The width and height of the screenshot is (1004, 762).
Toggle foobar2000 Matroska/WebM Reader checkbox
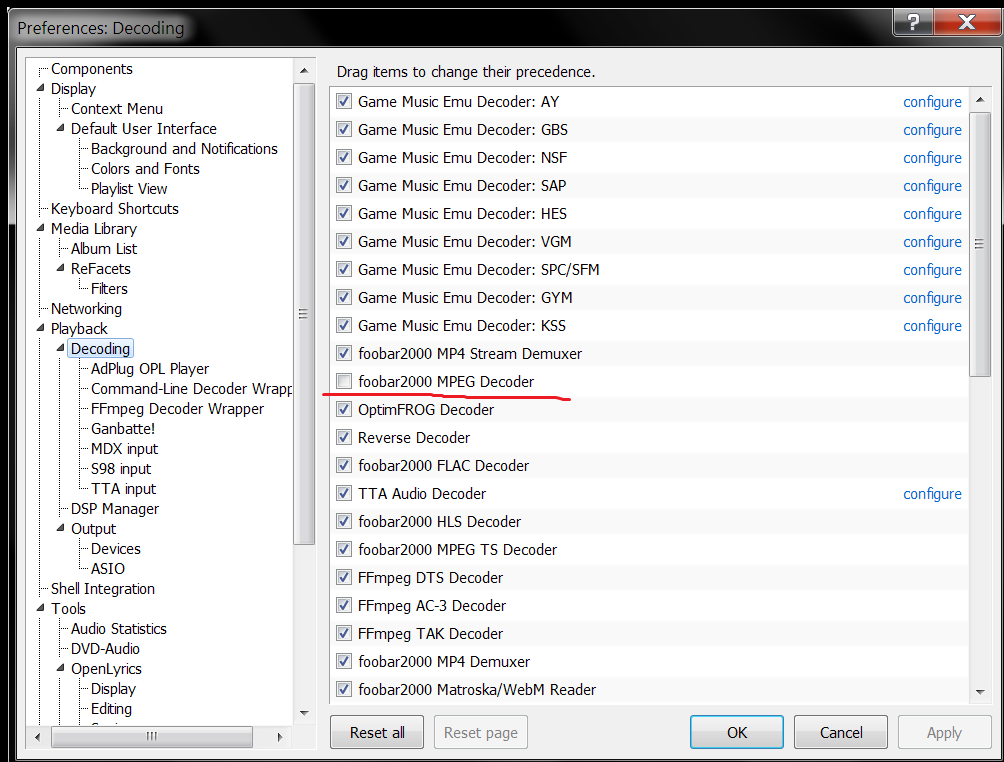344,690
